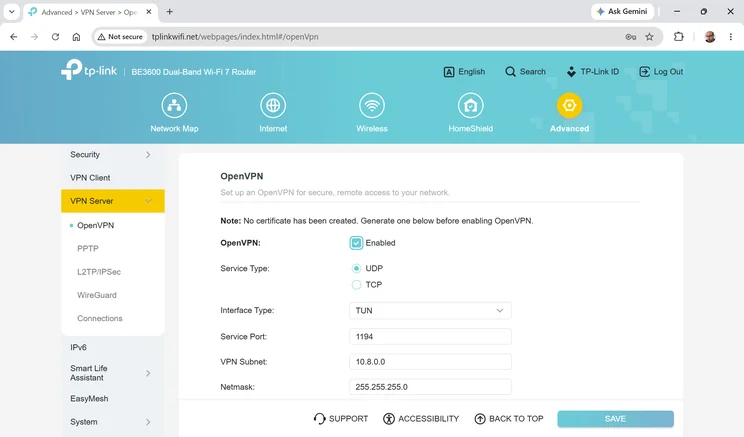The height and width of the screenshot is (437, 744).
Task: Select L2TP/IPSec in the sidebar
Action: tap(99, 272)
